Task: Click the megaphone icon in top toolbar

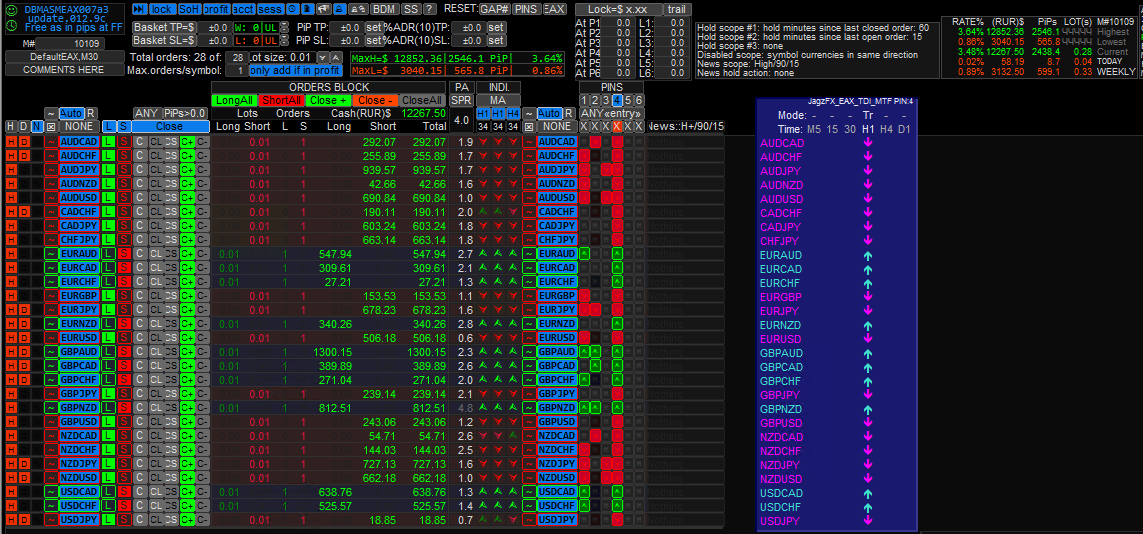Action: (323, 9)
